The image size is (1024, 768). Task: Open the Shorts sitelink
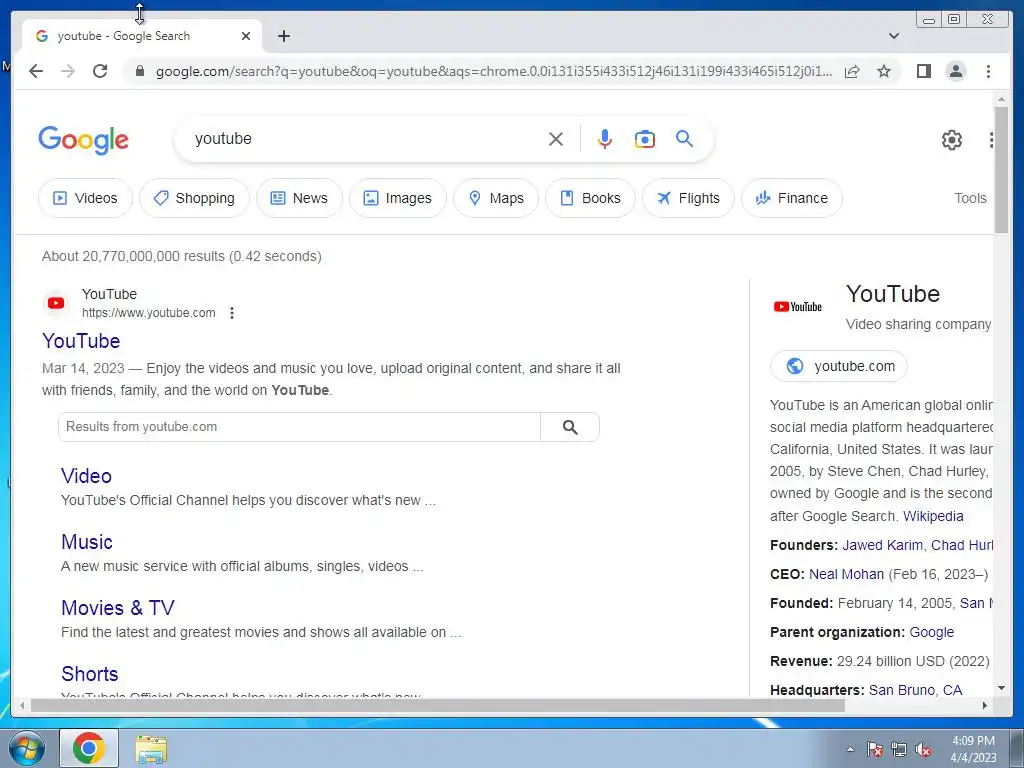click(x=89, y=674)
